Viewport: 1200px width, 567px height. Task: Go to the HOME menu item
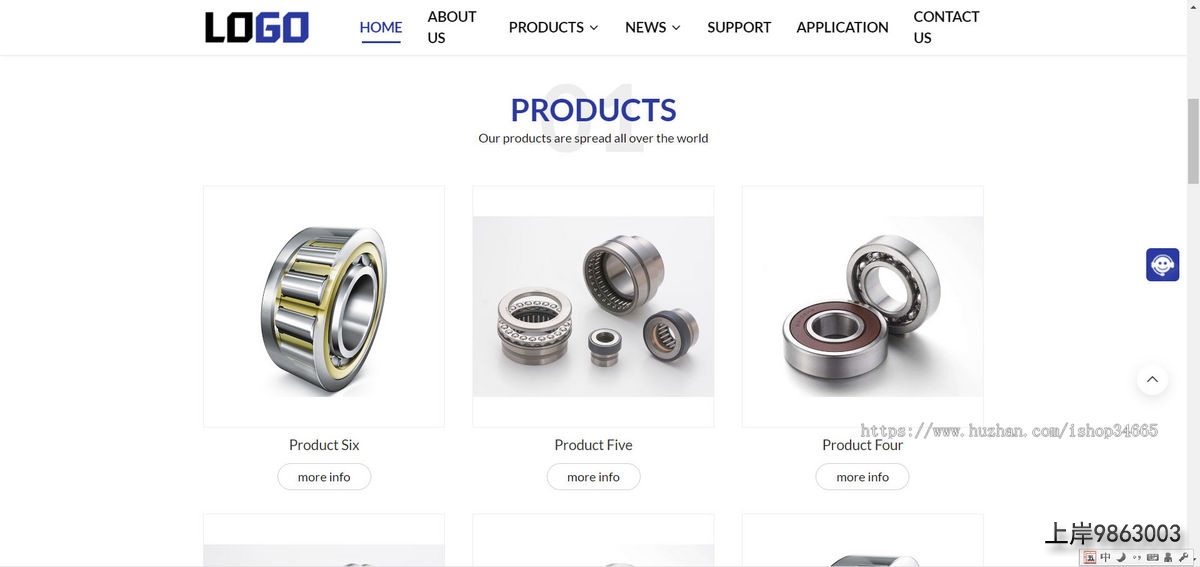coord(381,27)
